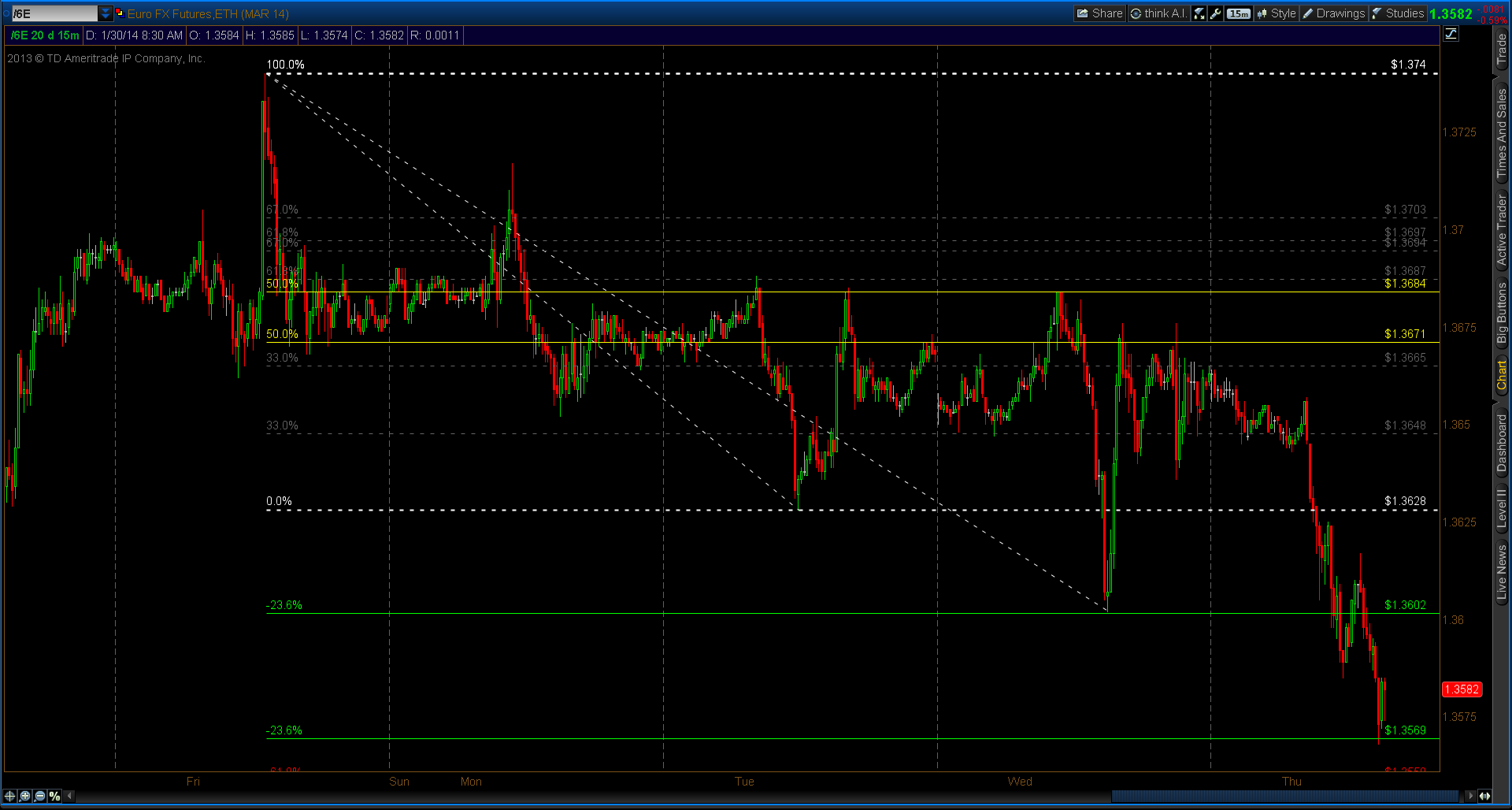Click the Wed date axis label

coord(1020,782)
